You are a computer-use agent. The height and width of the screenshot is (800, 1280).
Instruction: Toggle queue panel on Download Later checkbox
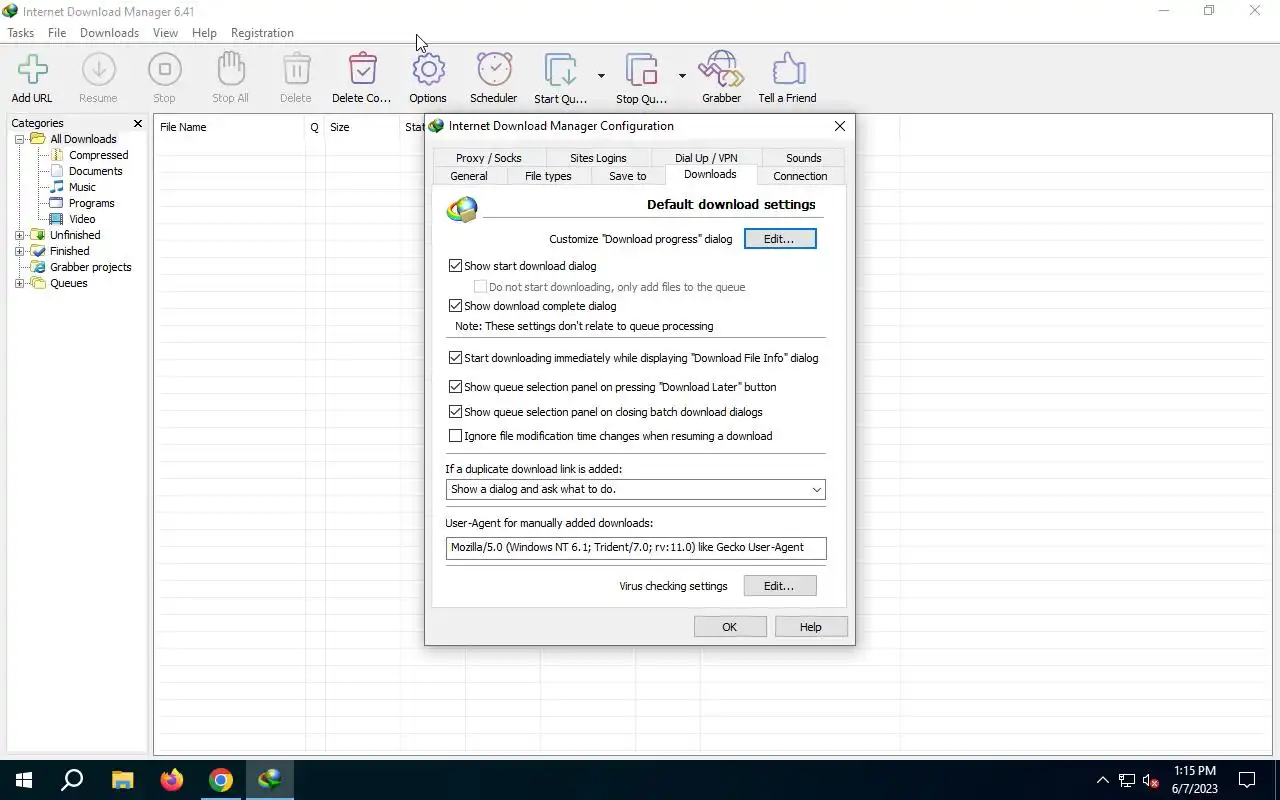455,387
